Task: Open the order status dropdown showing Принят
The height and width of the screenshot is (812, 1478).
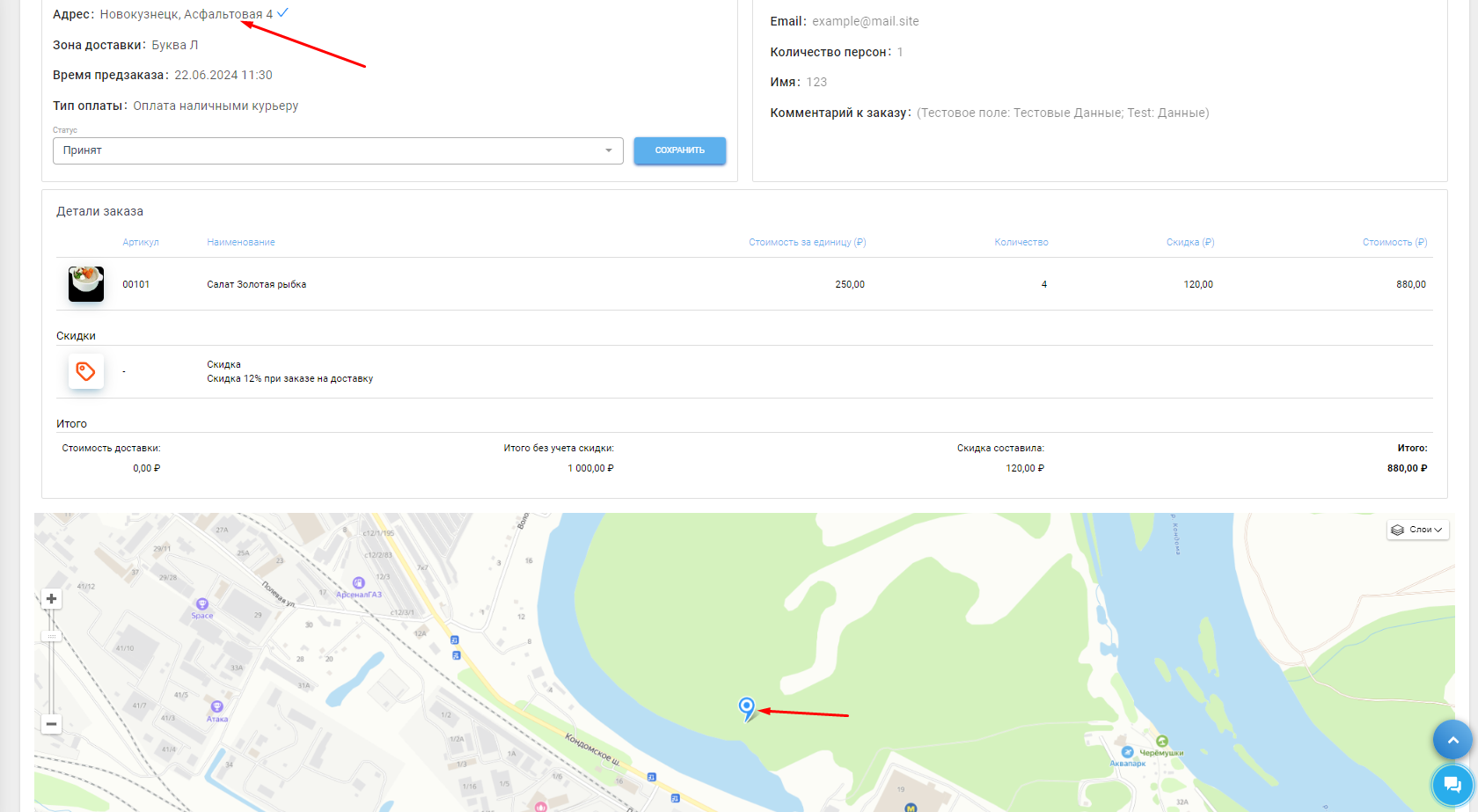Action: [x=338, y=150]
